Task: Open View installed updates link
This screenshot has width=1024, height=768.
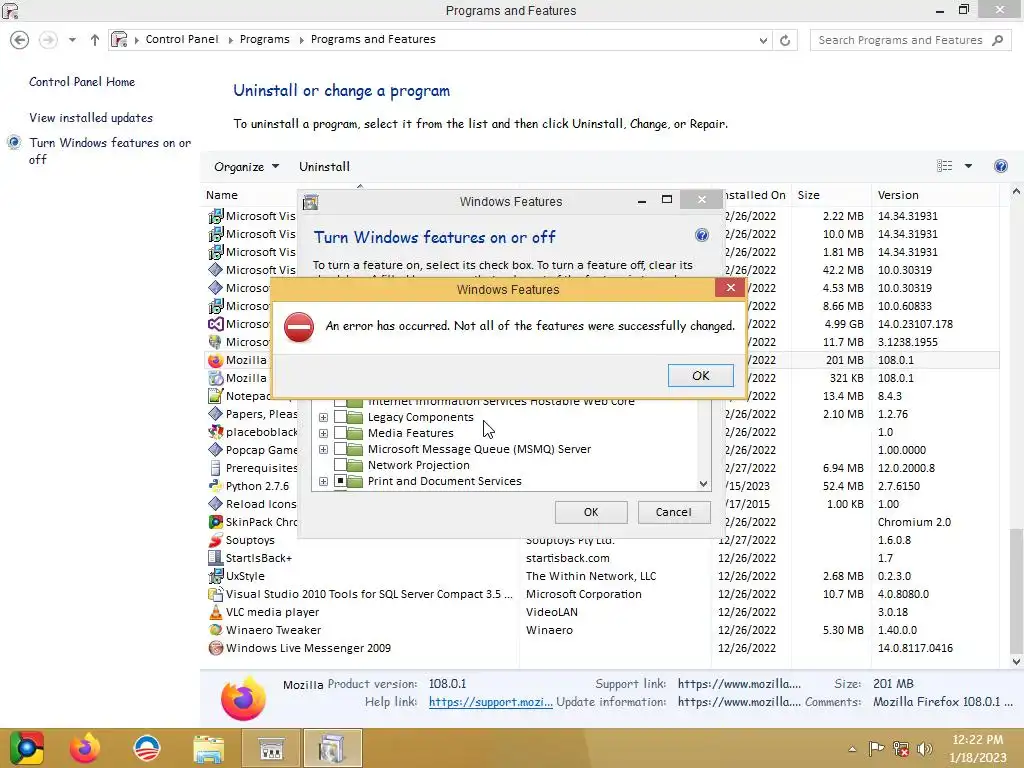Action: (91, 118)
